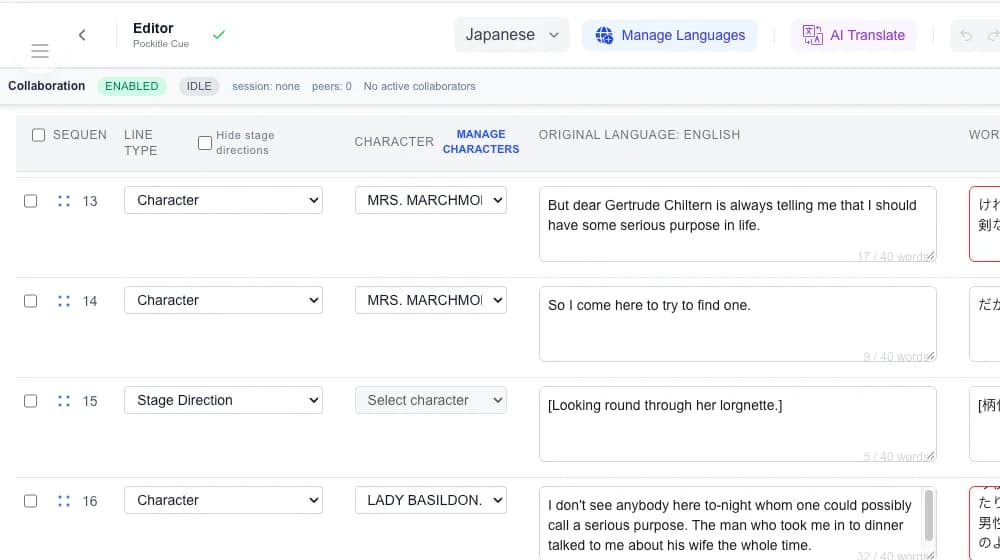1000x560 pixels.
Task: Open row 14 MRS. MARCHMONT character dropdown
Action: 431,300
